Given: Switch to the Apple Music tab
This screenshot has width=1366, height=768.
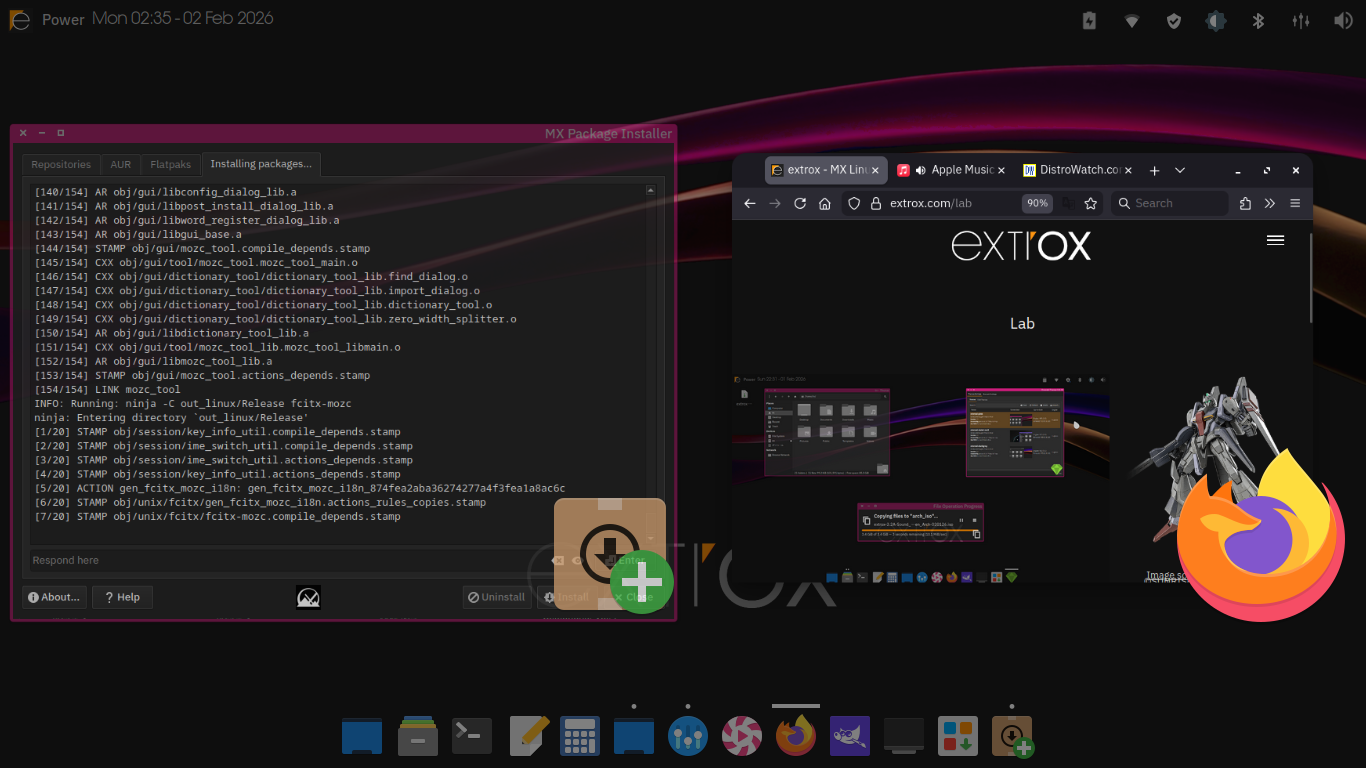Looking at the screenshot, I should (x=950, y=170).
